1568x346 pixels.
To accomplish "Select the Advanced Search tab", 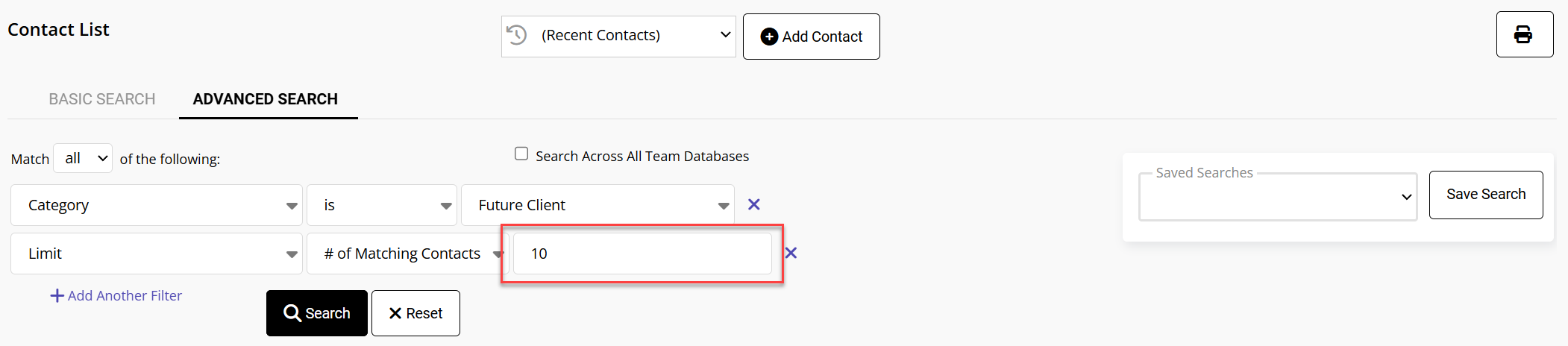I will [x=266, y=99].
